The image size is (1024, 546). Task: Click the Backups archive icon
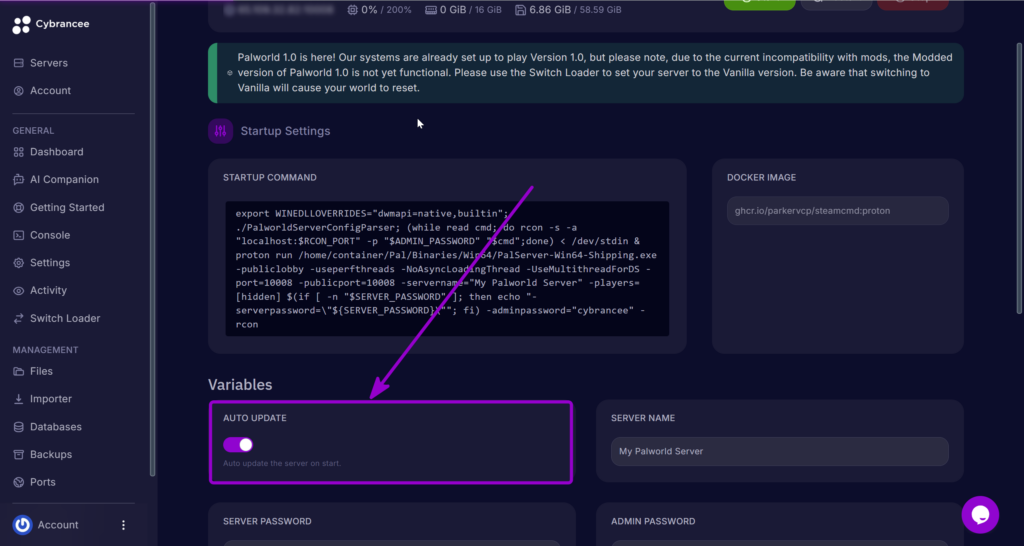click(18, 455)
